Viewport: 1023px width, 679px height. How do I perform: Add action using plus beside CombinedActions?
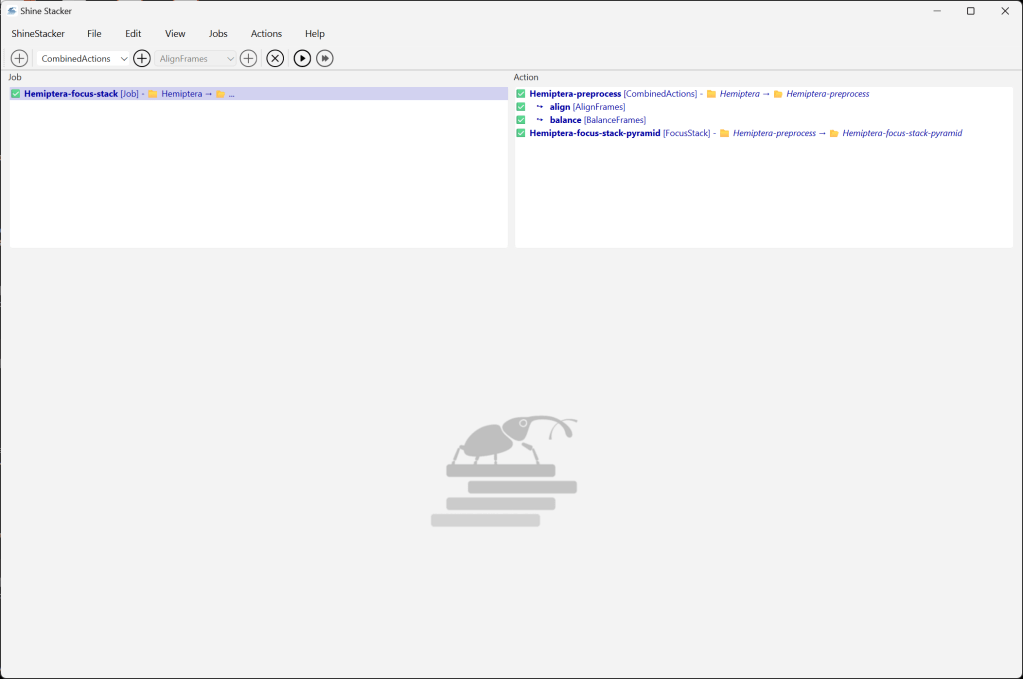[x=142, y=59]
